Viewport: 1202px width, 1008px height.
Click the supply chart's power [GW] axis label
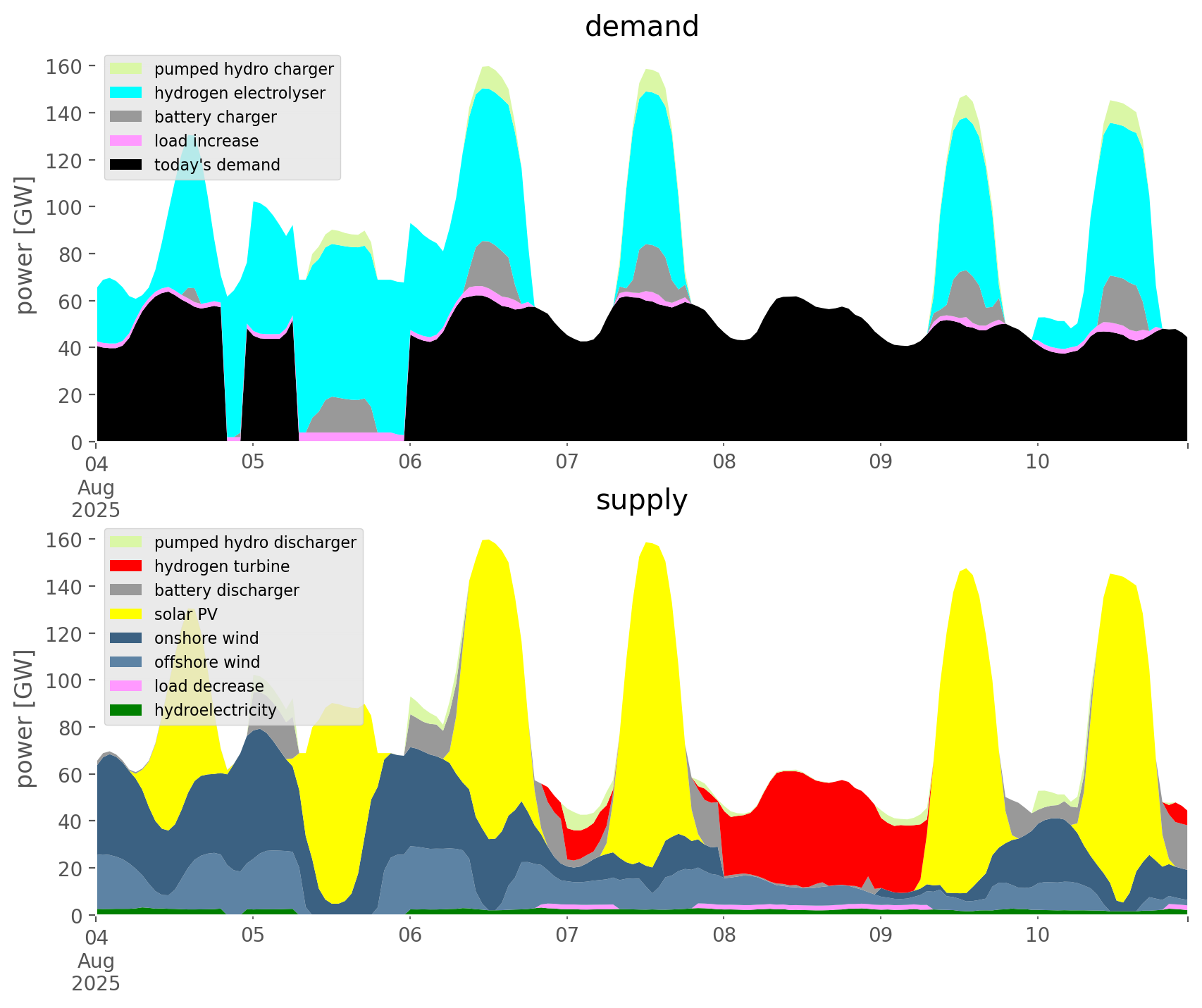[25, 719]
